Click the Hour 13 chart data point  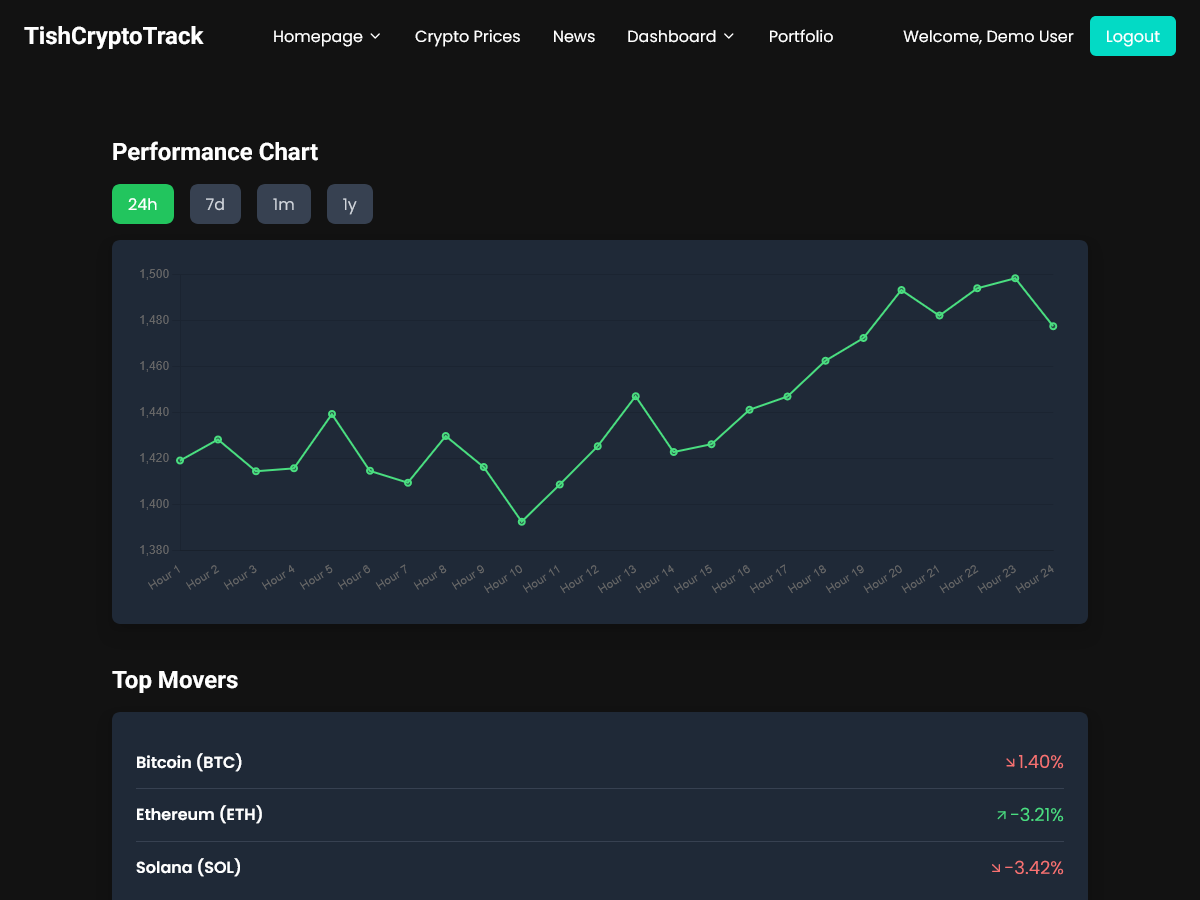click(636, 396)
